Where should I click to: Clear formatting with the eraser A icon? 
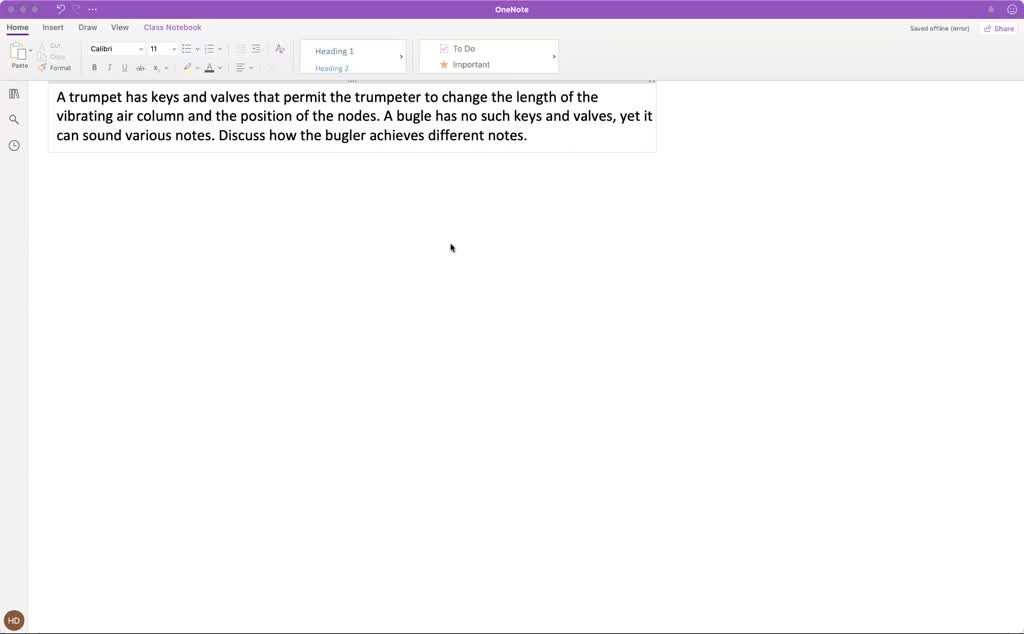(x=279, y=49)
